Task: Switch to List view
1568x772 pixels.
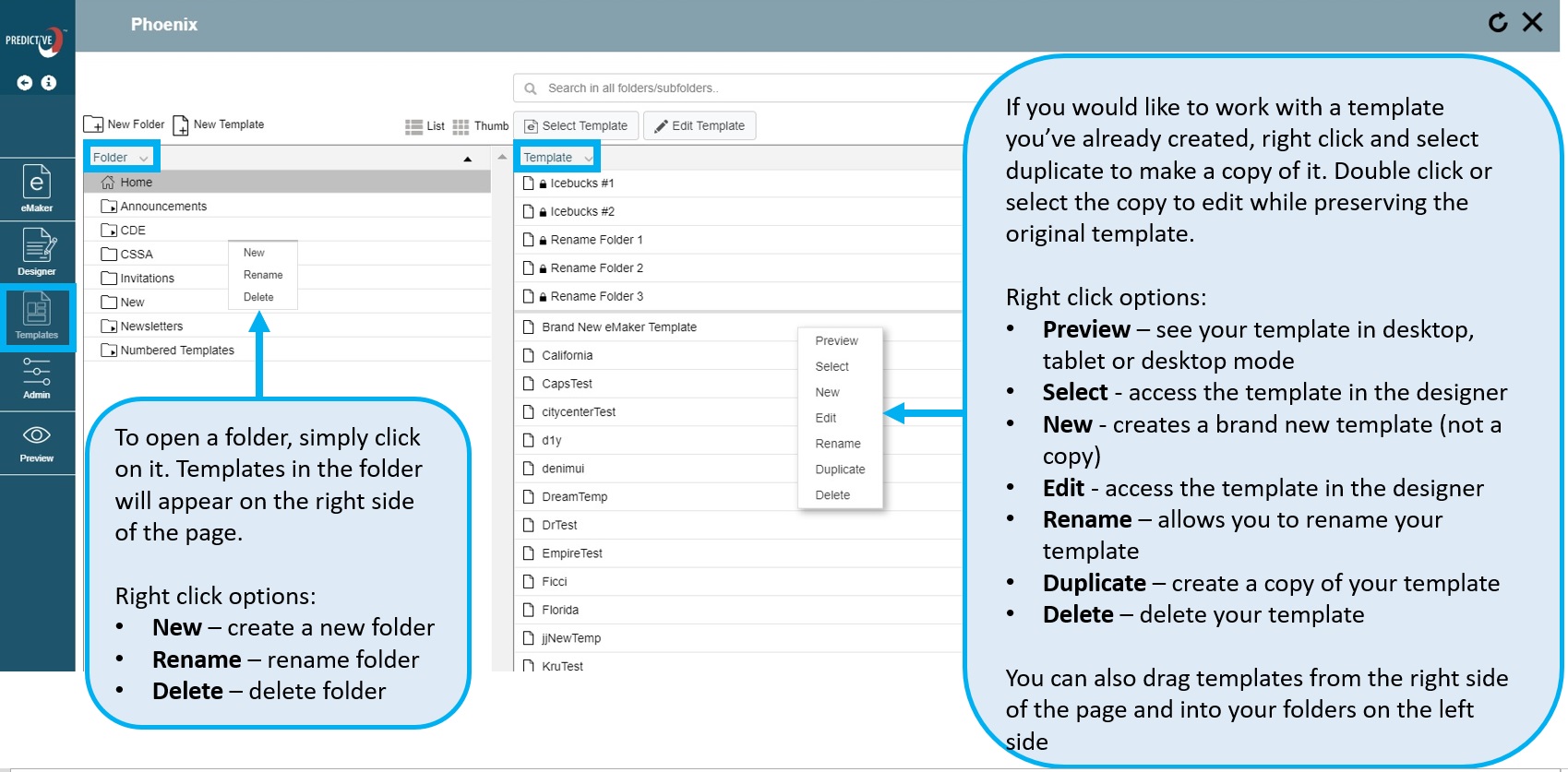Action: [x=425, y=126]
